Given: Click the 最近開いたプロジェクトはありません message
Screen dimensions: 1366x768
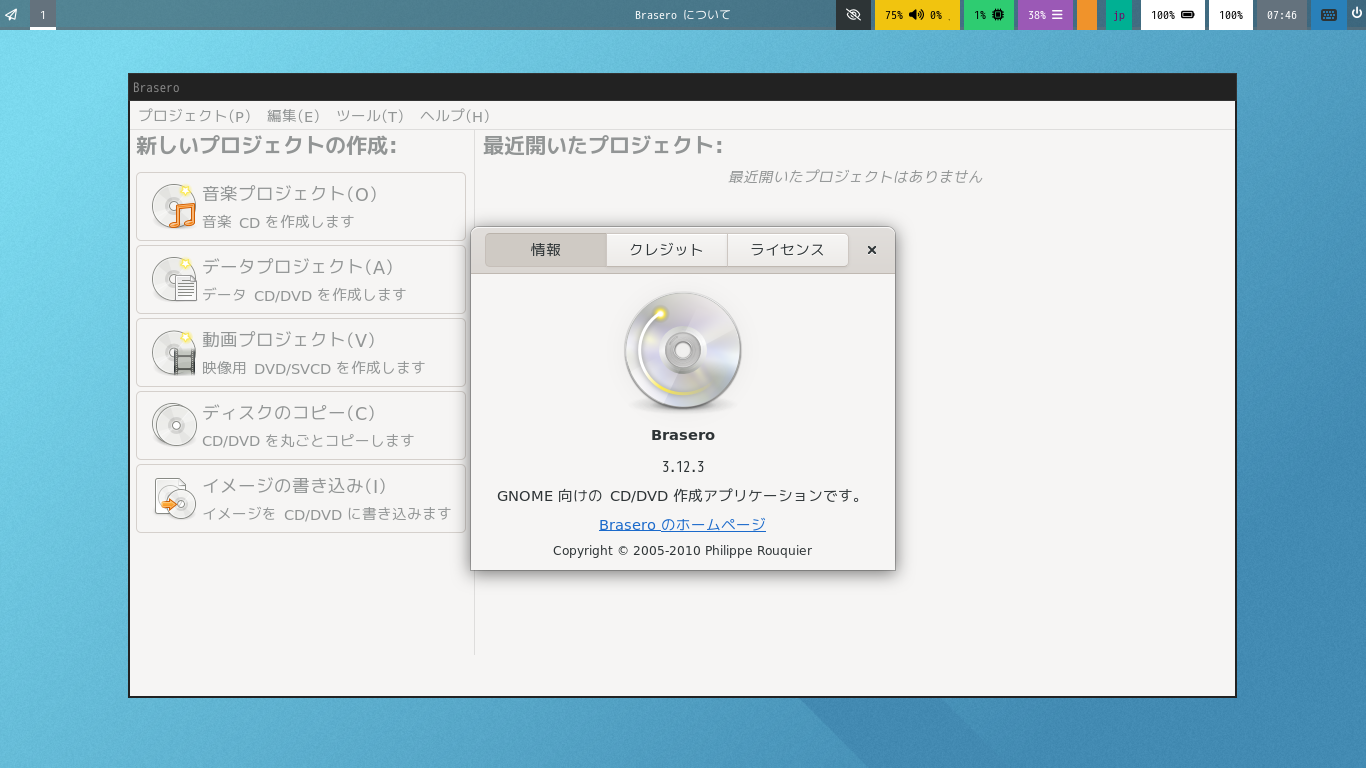Looking at the screenshot, I should [x=855, y=176].
